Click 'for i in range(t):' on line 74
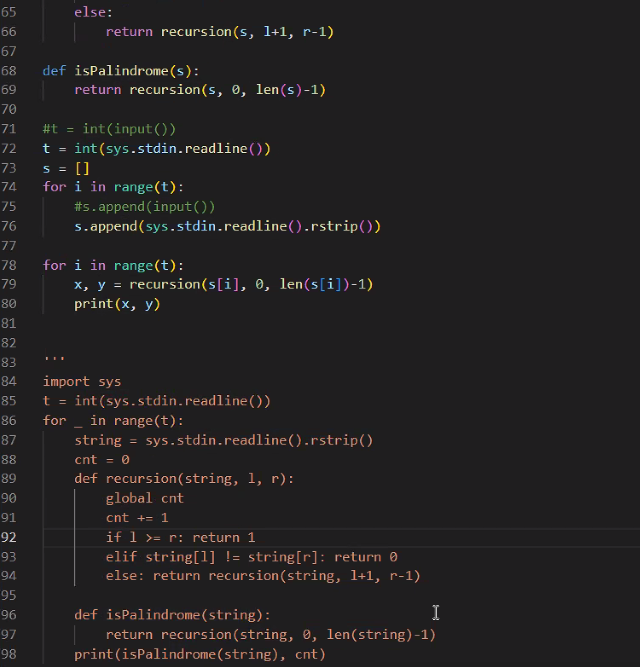640x667 pixels. click(113, 187)
